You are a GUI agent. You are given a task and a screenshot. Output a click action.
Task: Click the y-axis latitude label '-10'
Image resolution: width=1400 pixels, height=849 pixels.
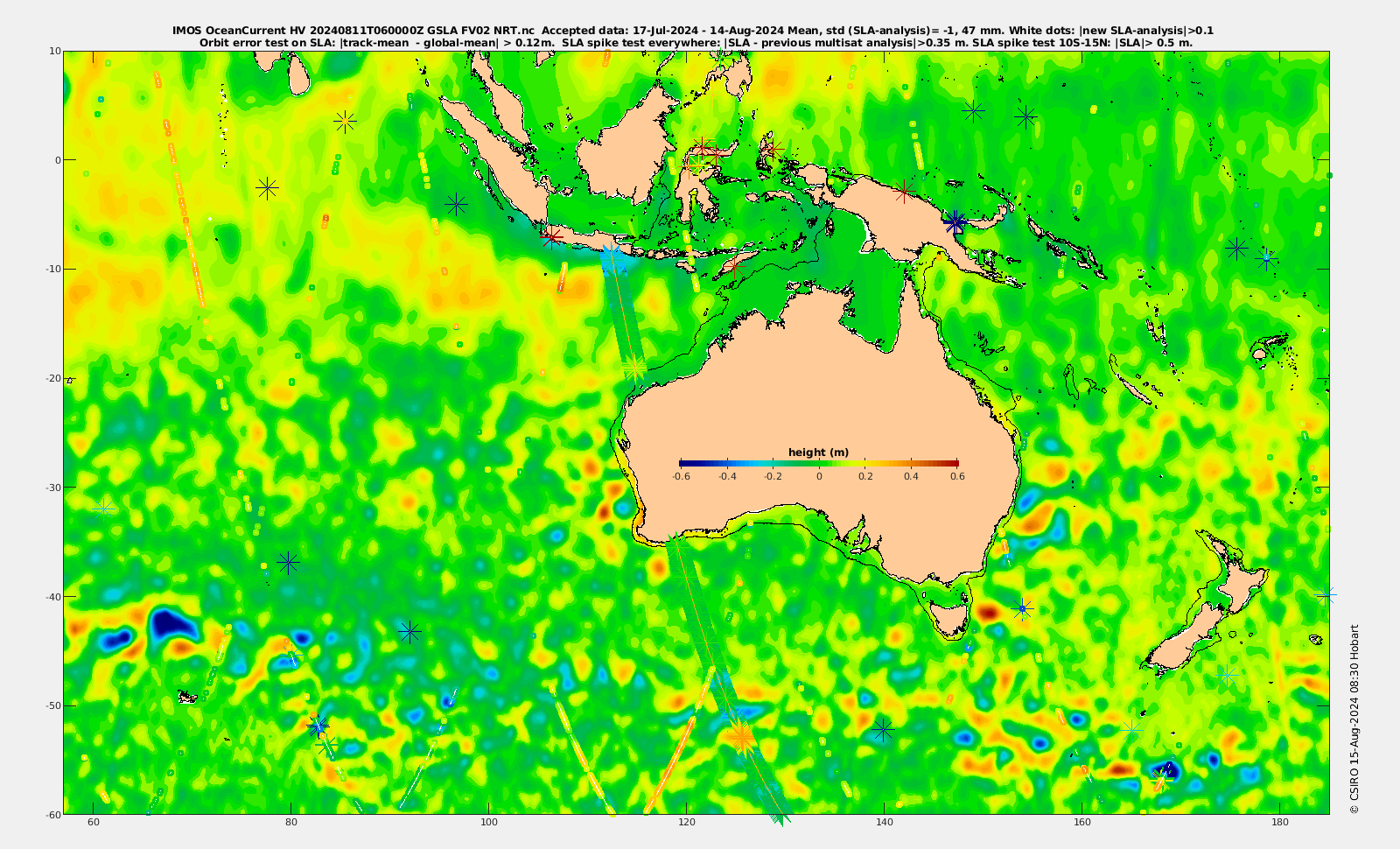(53, 269)
